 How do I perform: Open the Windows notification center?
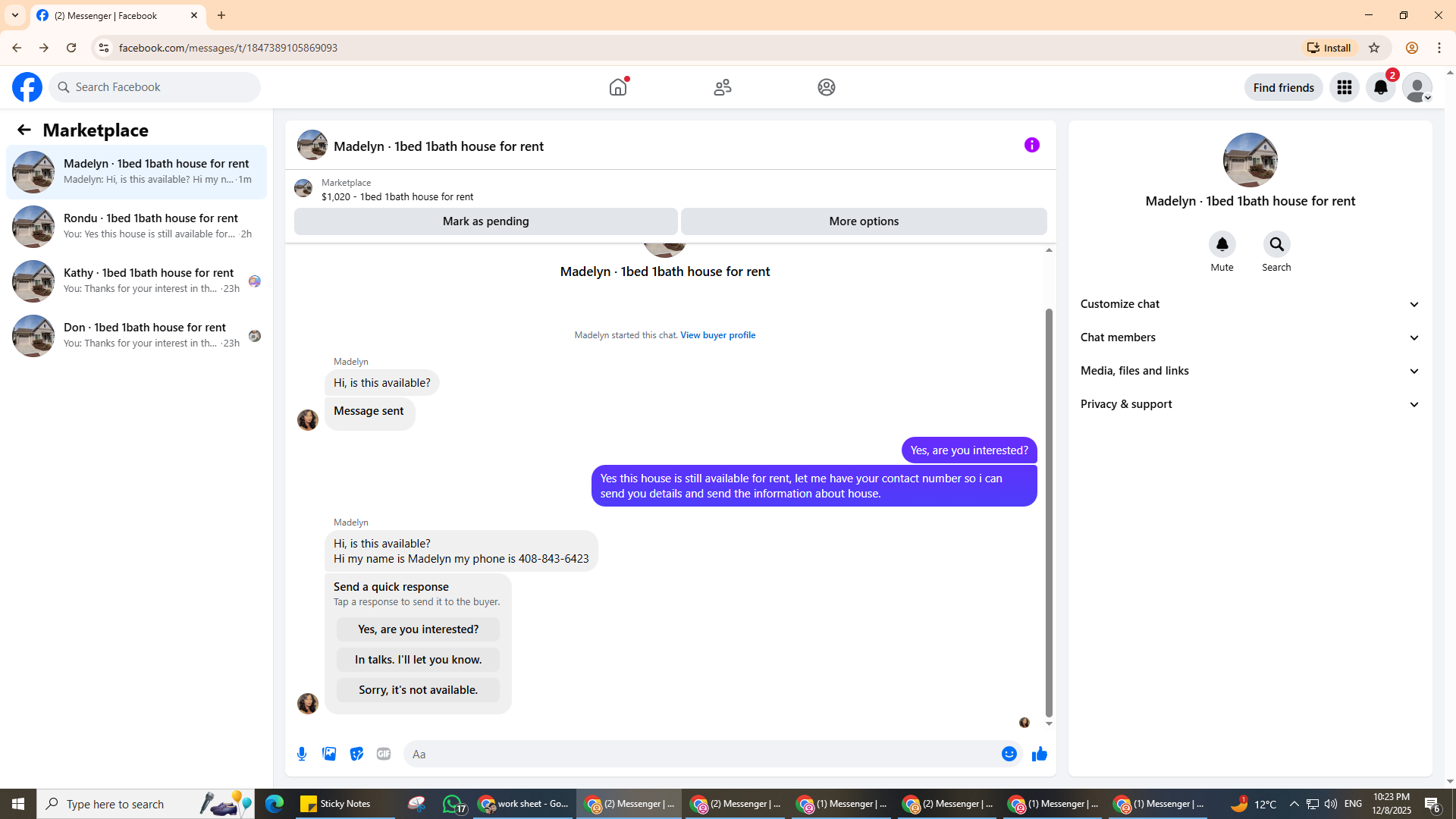coord(1432,804)
